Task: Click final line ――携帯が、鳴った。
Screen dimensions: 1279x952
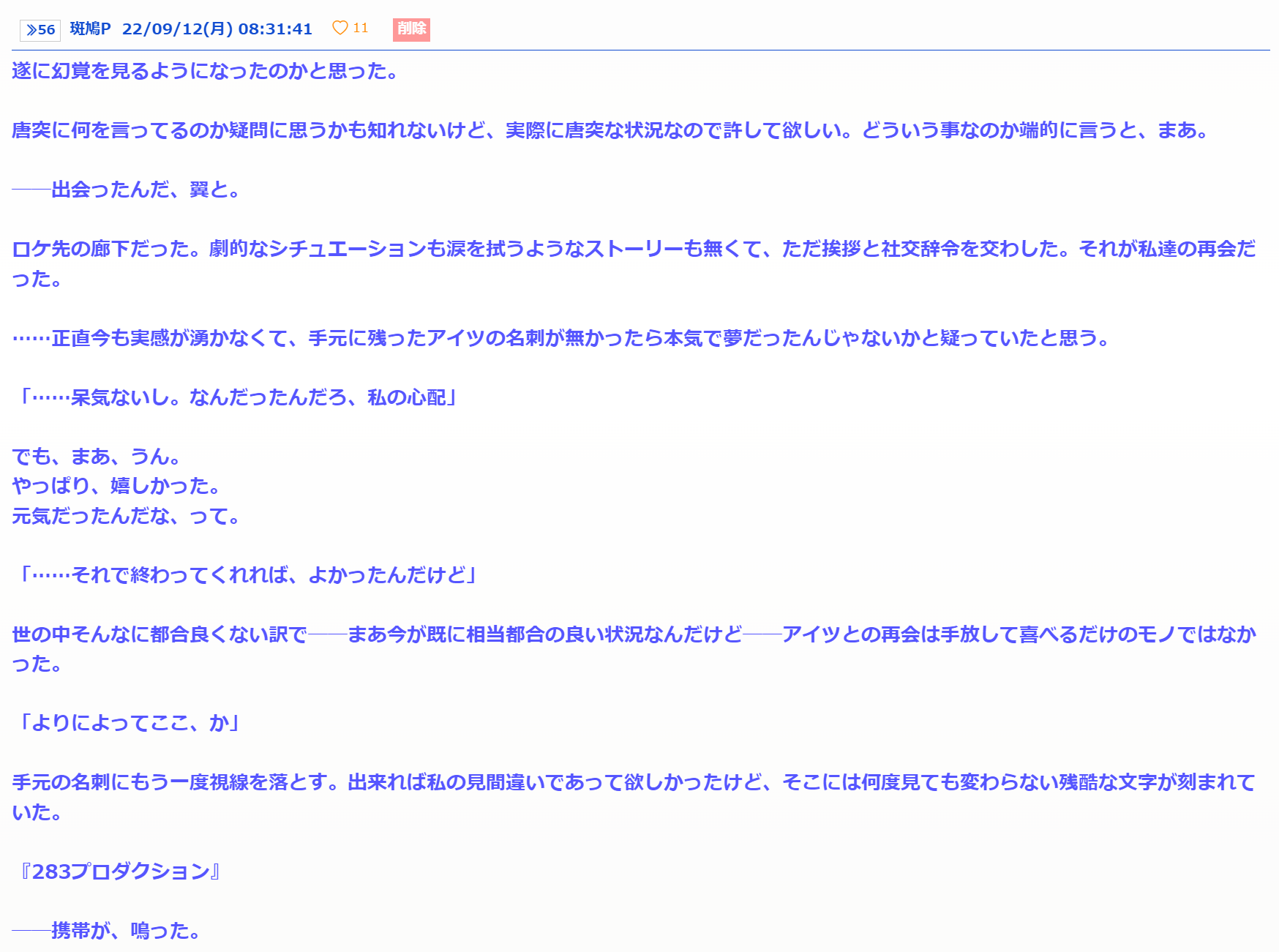Action: coord(107,931)
